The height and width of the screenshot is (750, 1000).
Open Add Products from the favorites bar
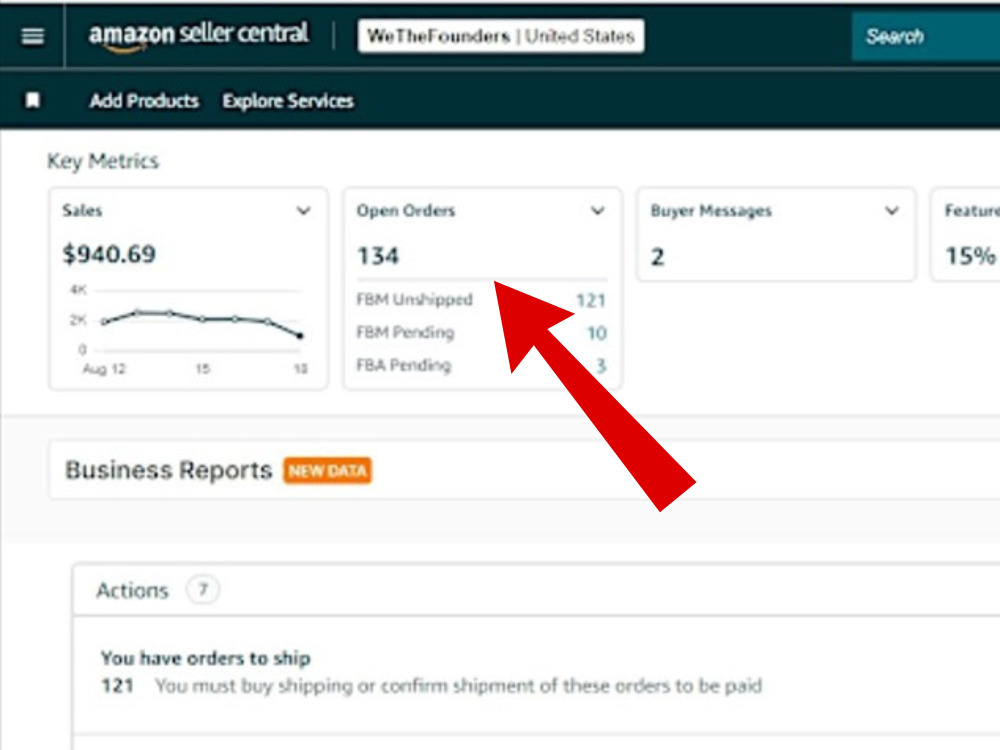(x=144, y=101)
